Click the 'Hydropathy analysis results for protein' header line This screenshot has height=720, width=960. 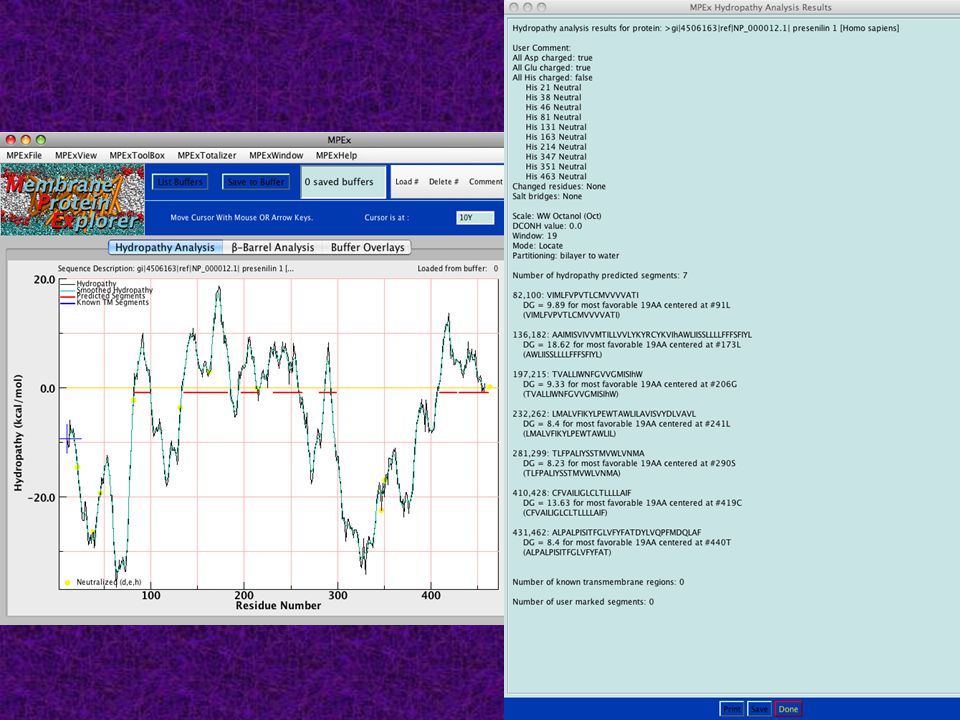click(706, 28)
